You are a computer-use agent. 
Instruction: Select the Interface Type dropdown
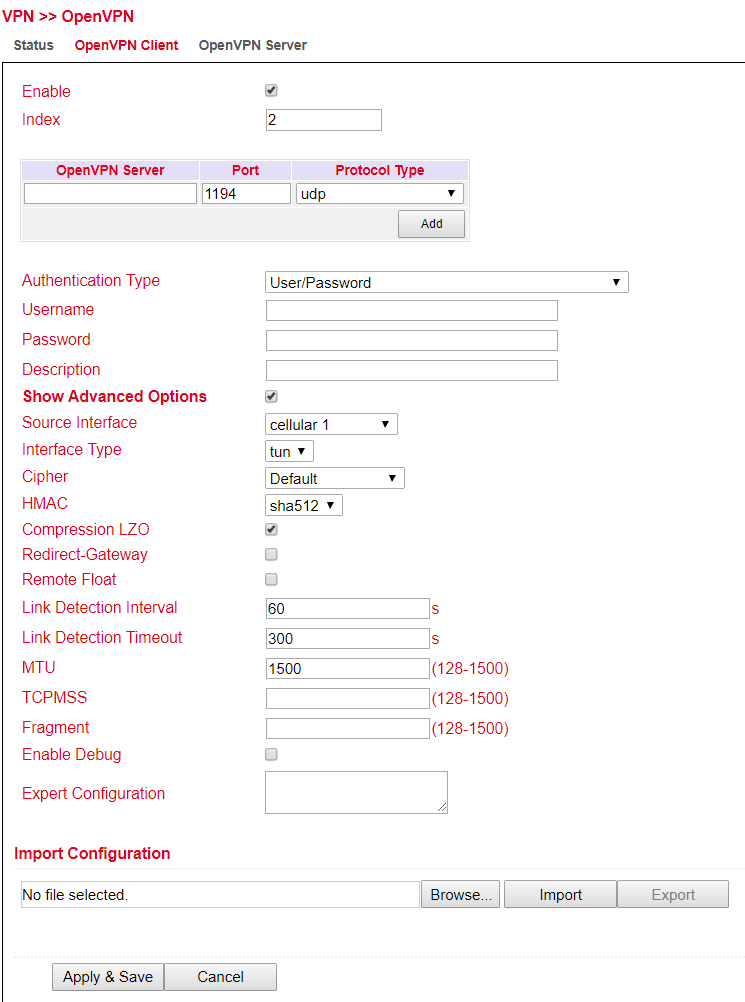289,451
